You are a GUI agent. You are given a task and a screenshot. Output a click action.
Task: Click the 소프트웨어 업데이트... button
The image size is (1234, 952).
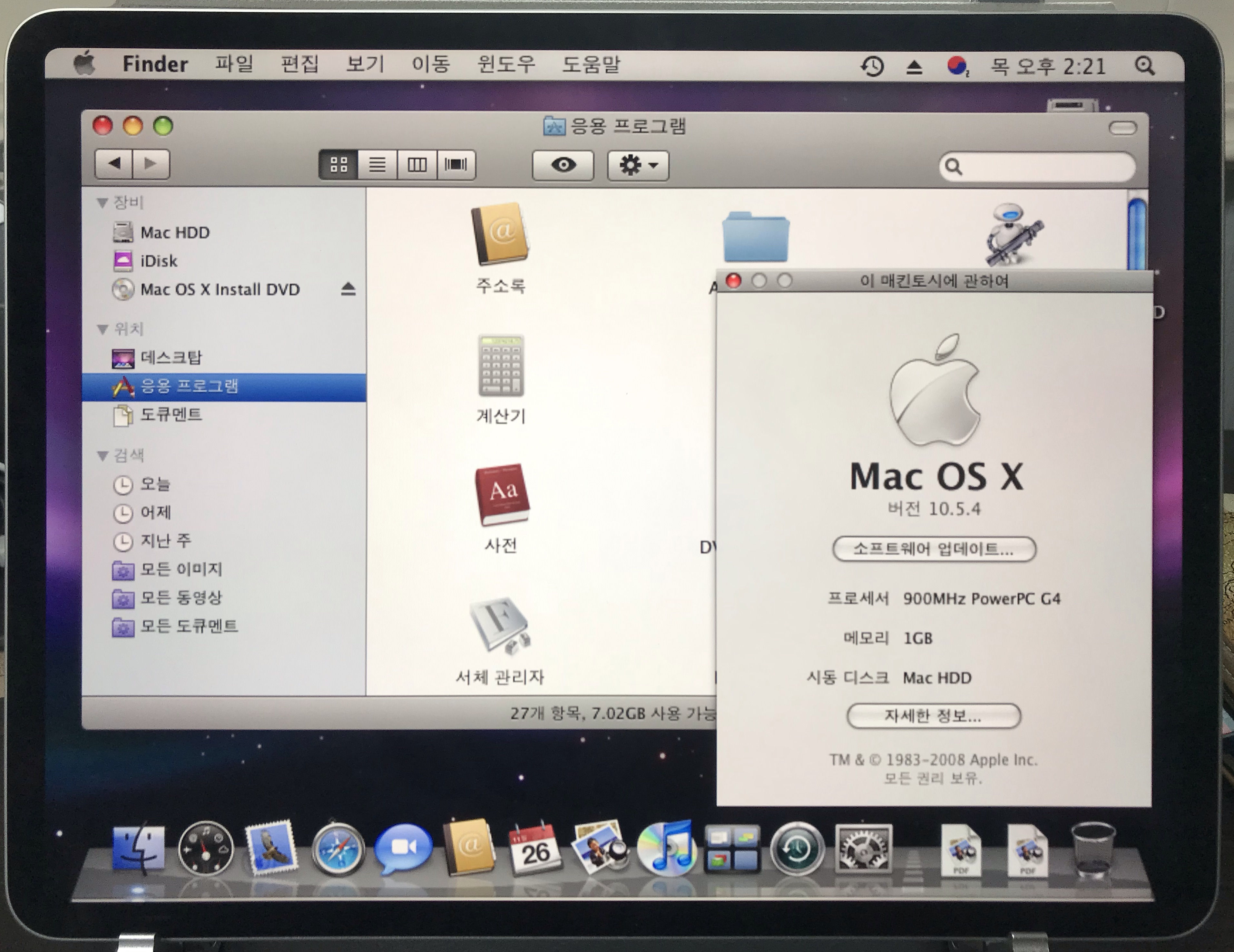pos(934,549)
